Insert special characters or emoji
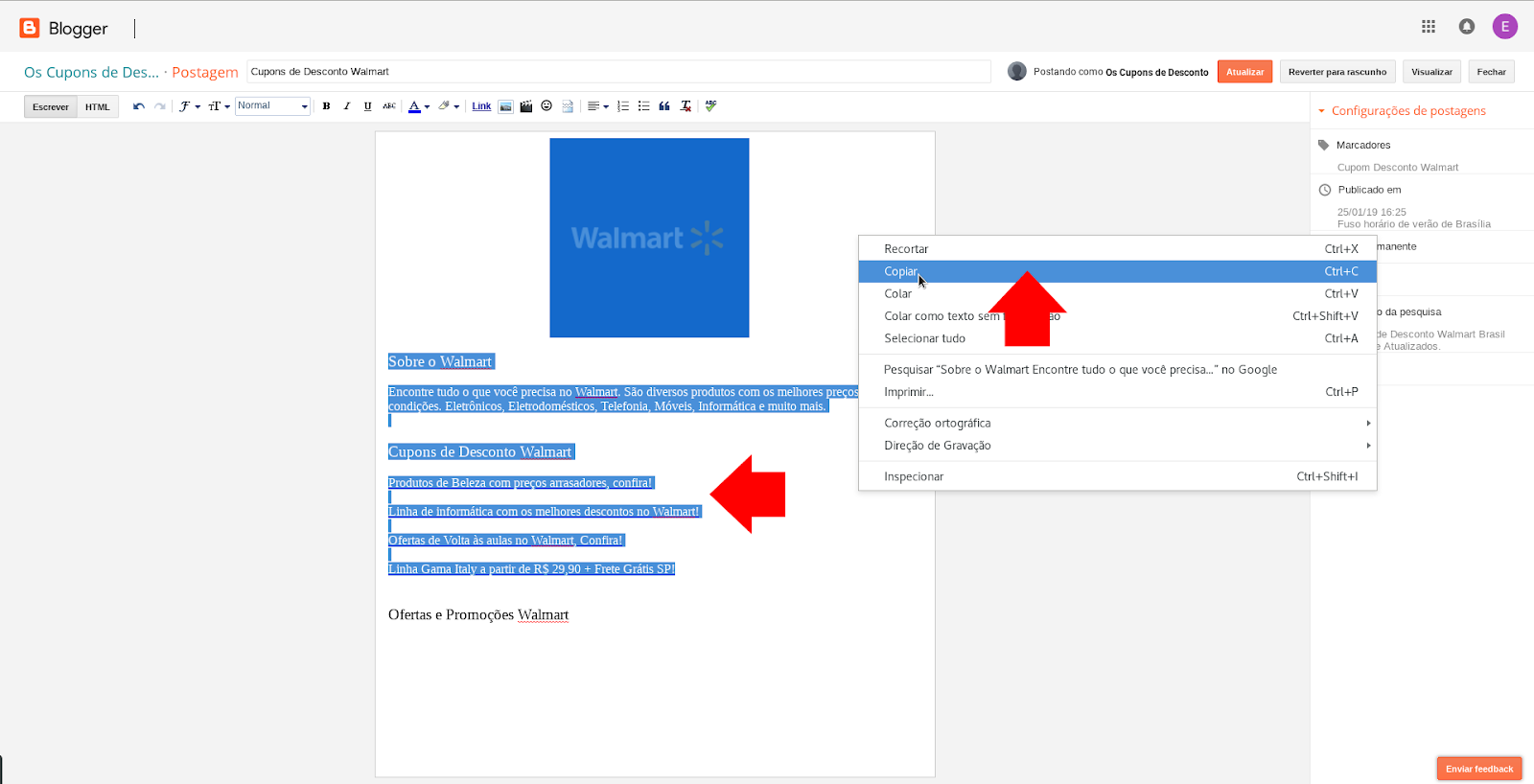 [546, 106]
